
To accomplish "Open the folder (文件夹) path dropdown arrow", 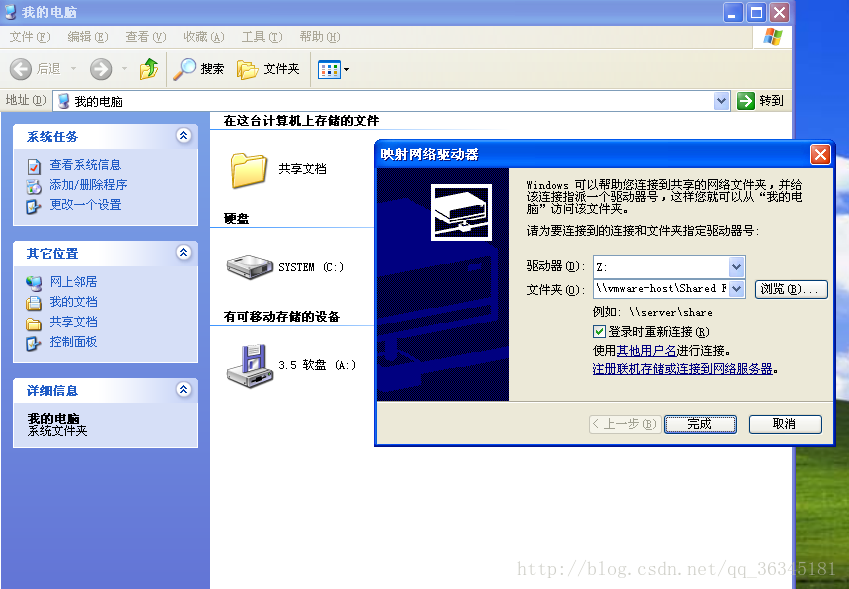I will coord(736,289).
